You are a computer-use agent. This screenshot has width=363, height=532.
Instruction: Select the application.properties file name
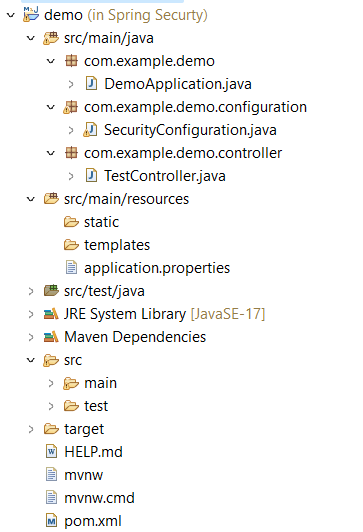coord(157,268)
